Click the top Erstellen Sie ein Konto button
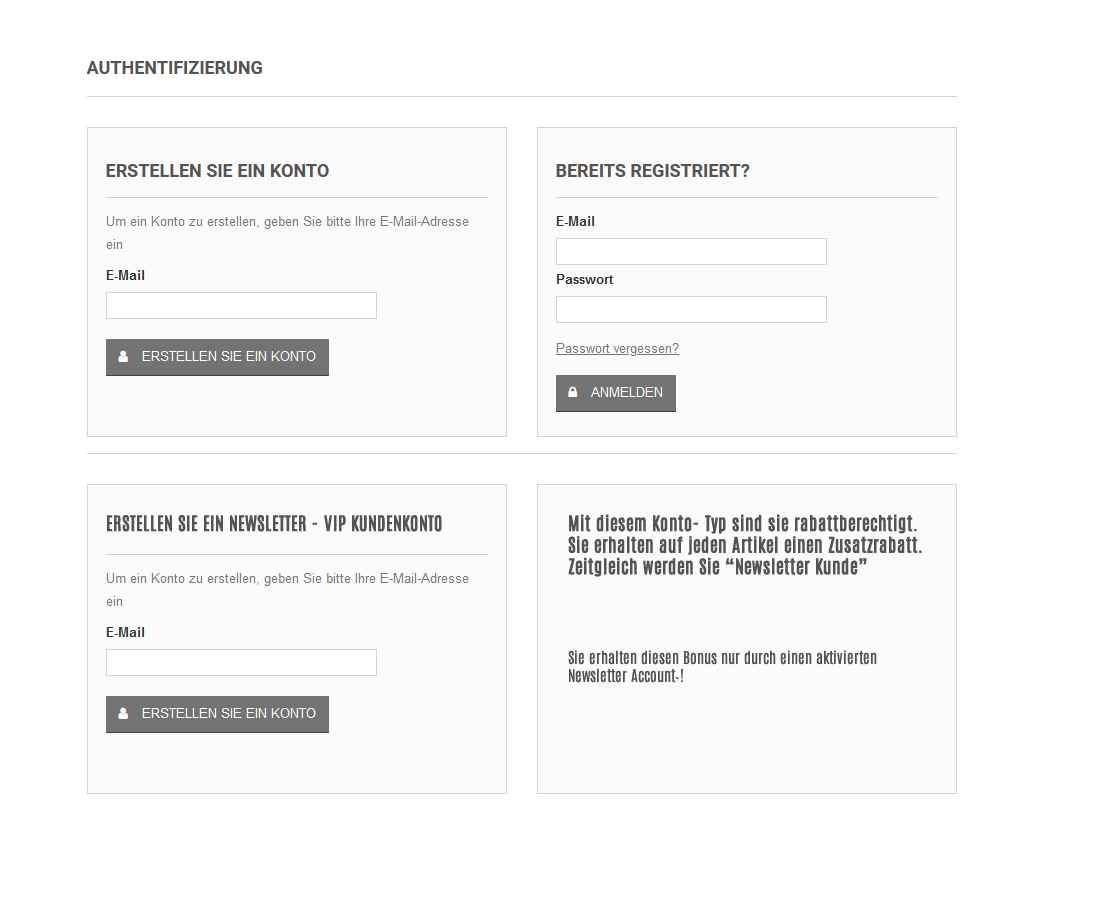This screenshot has width=1094, height=899. (x=218, y=357)
